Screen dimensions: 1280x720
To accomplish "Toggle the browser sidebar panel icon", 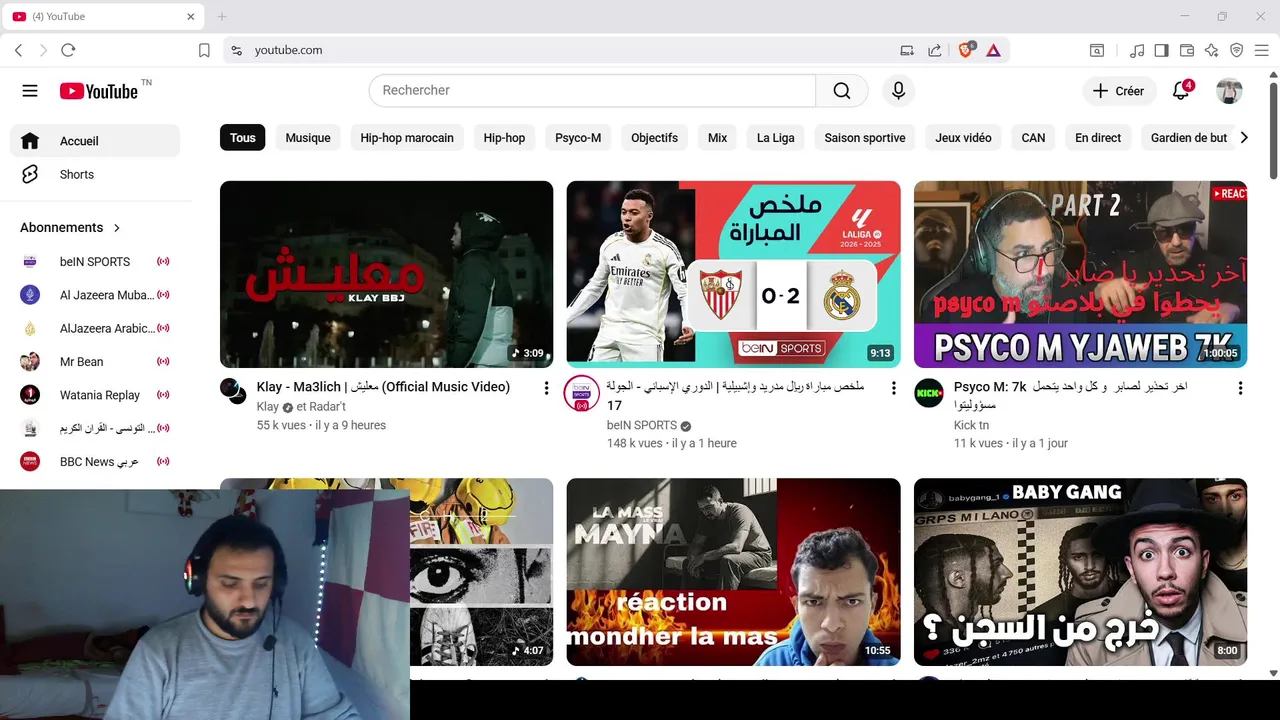I will 1162,50.
